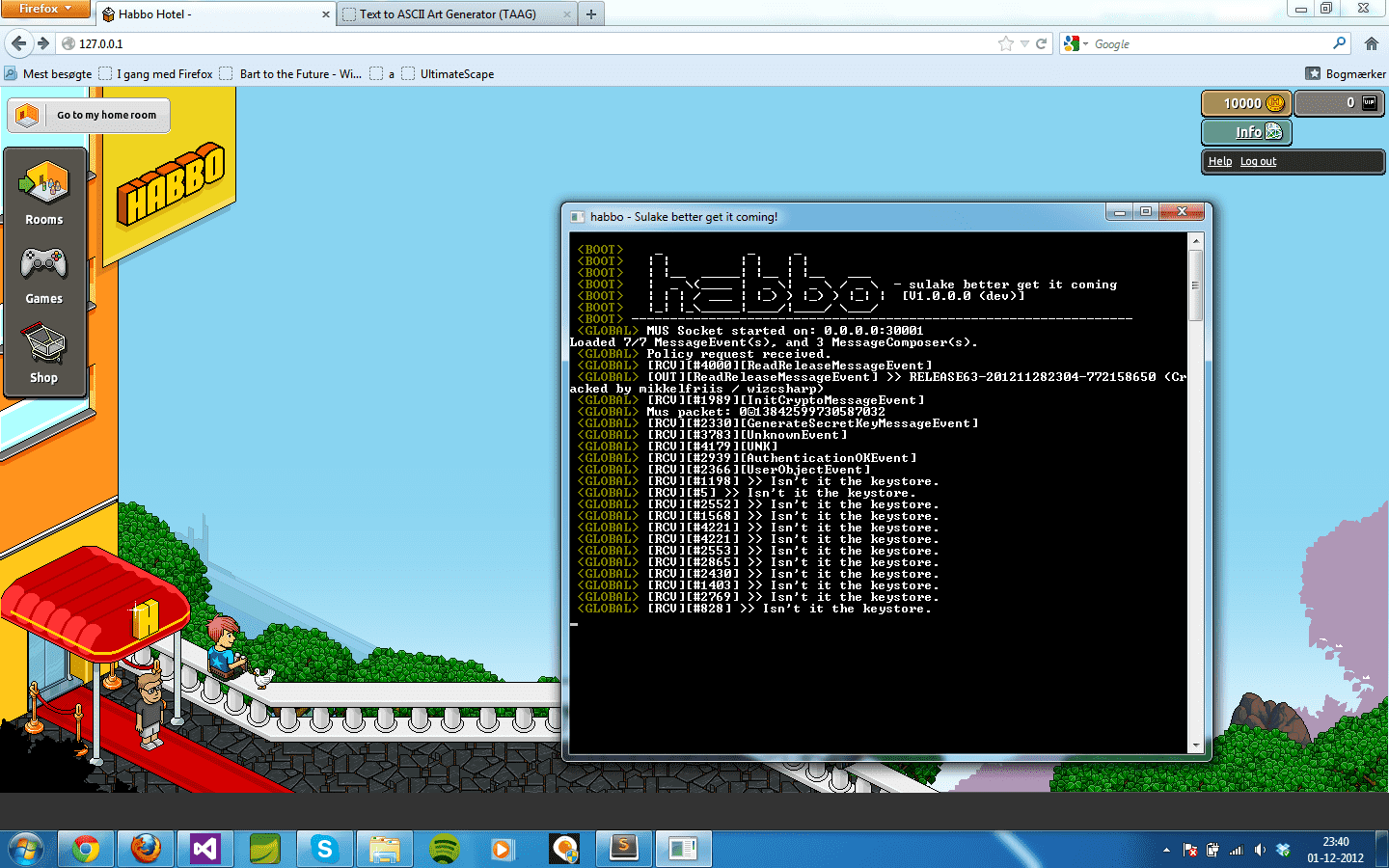Click the network signal tray icon

pos(1237,850)
